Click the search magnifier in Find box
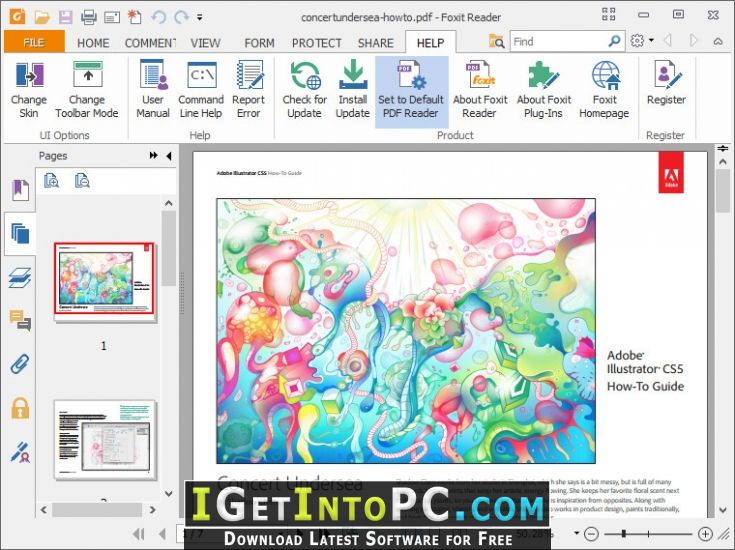Screen dimensions: 735x550 pos(614,41)
